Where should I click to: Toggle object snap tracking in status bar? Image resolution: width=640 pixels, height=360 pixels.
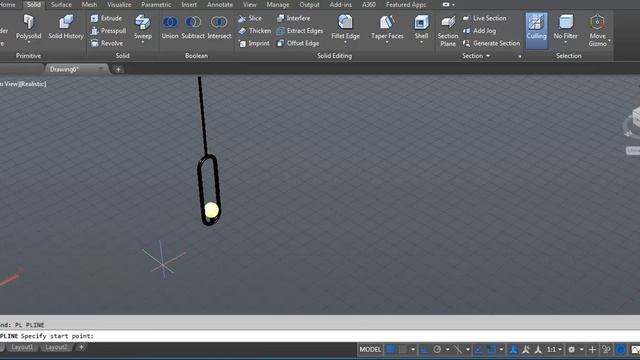[x=458, y=349]
